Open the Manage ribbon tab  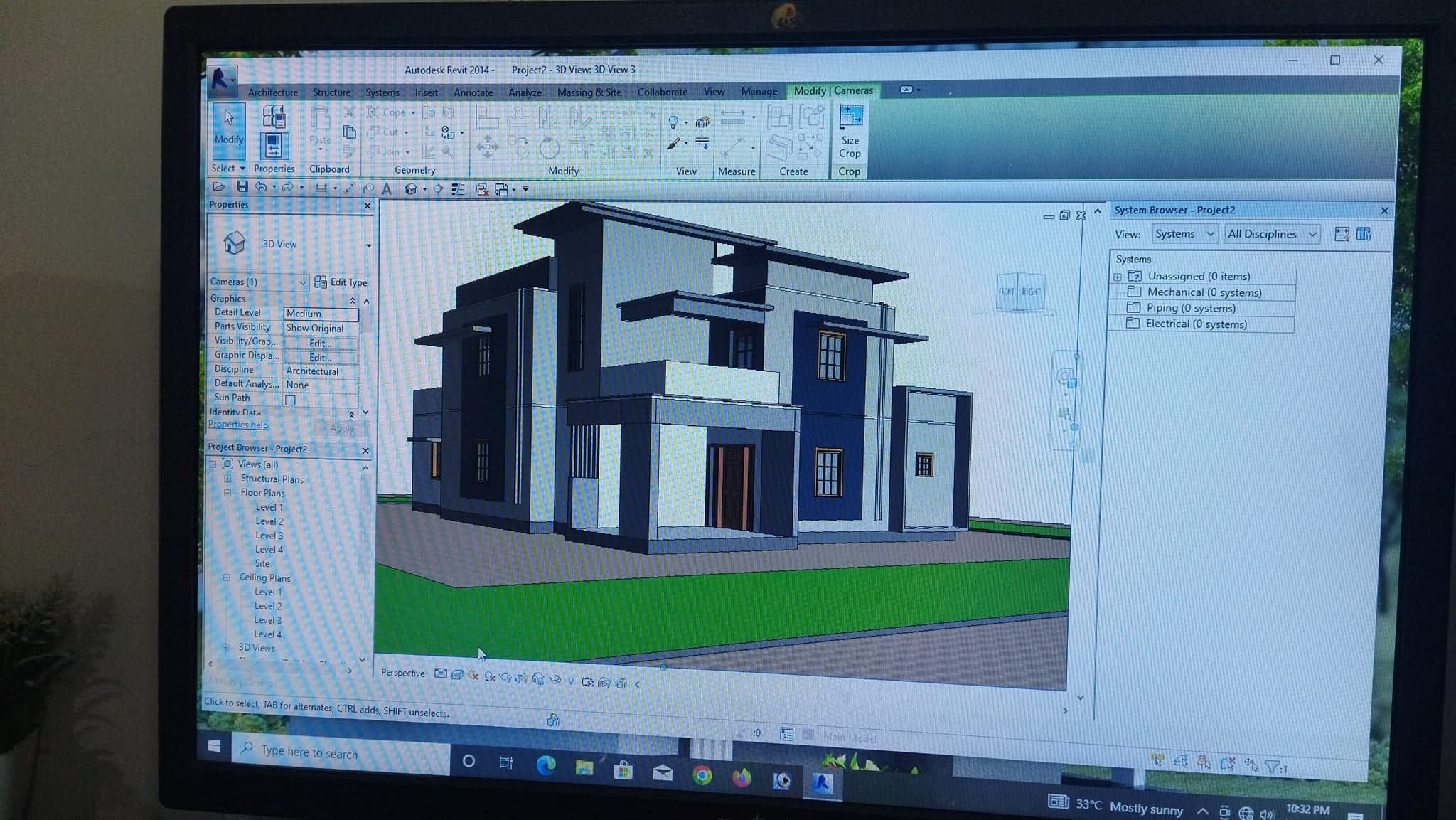759,91
